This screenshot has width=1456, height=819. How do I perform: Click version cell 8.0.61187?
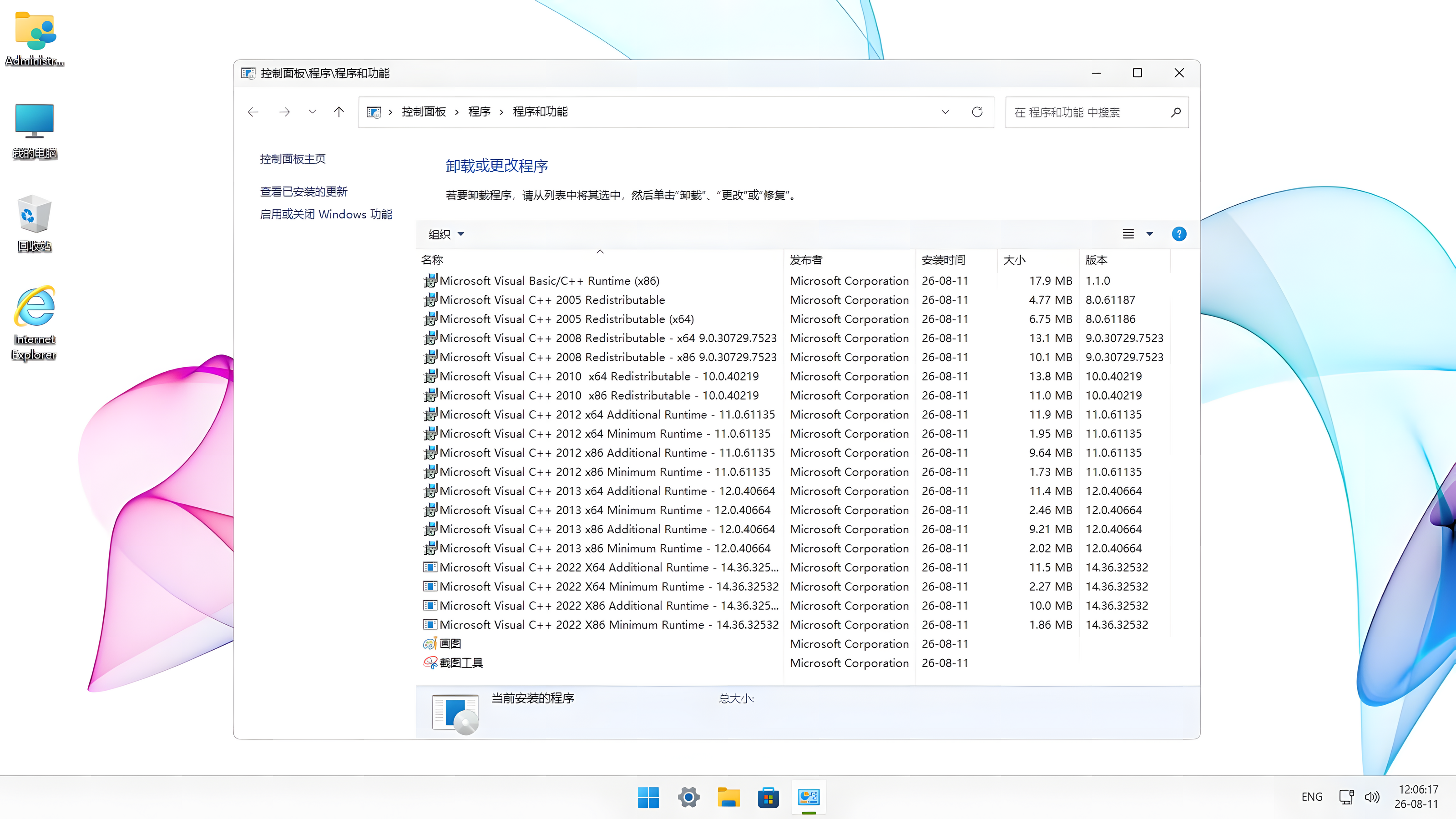coord(1110,300)
